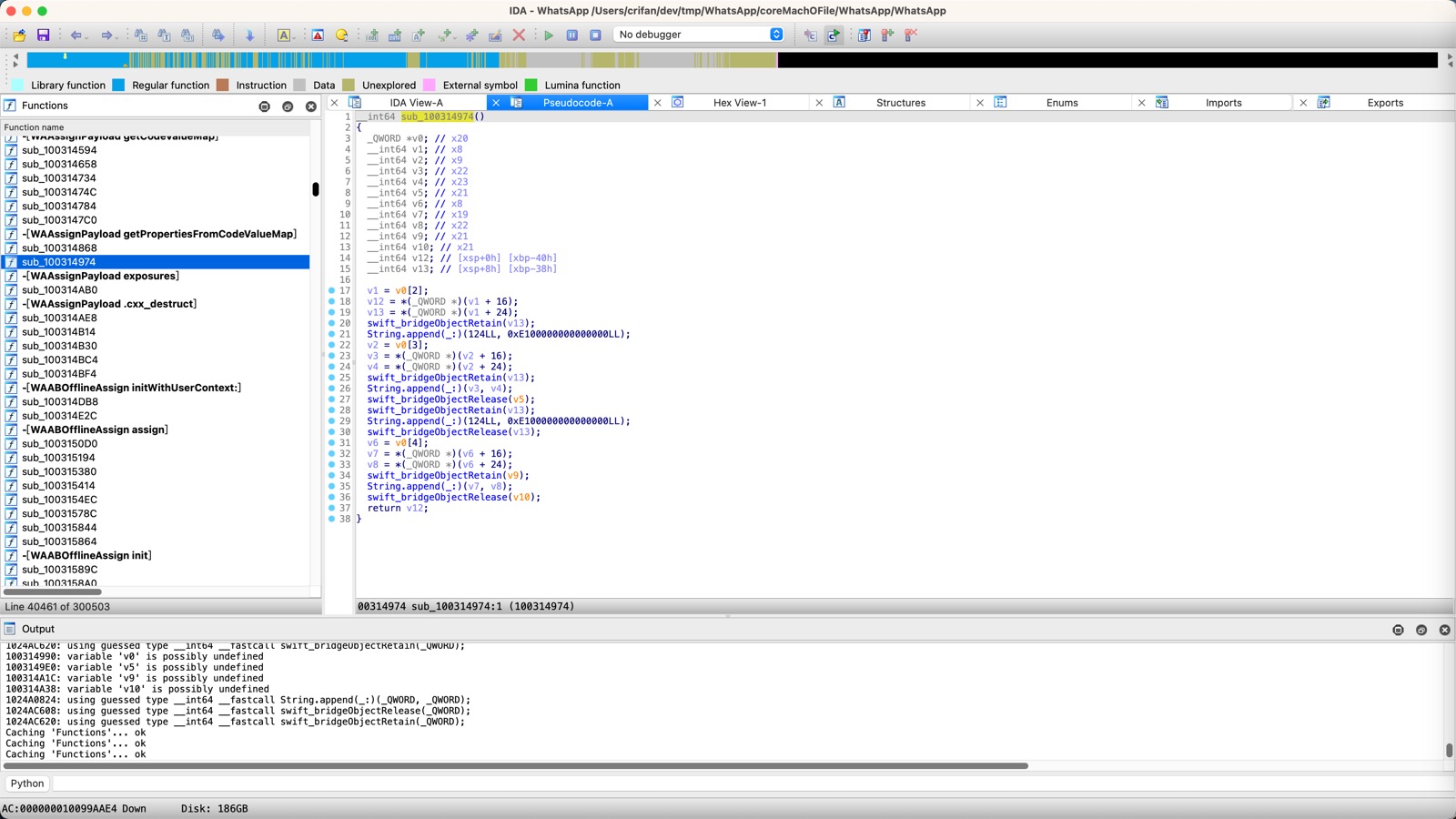Click the Functions list horizontal scrollbar
1456x819 pixels.
click(x=53, y=592)
